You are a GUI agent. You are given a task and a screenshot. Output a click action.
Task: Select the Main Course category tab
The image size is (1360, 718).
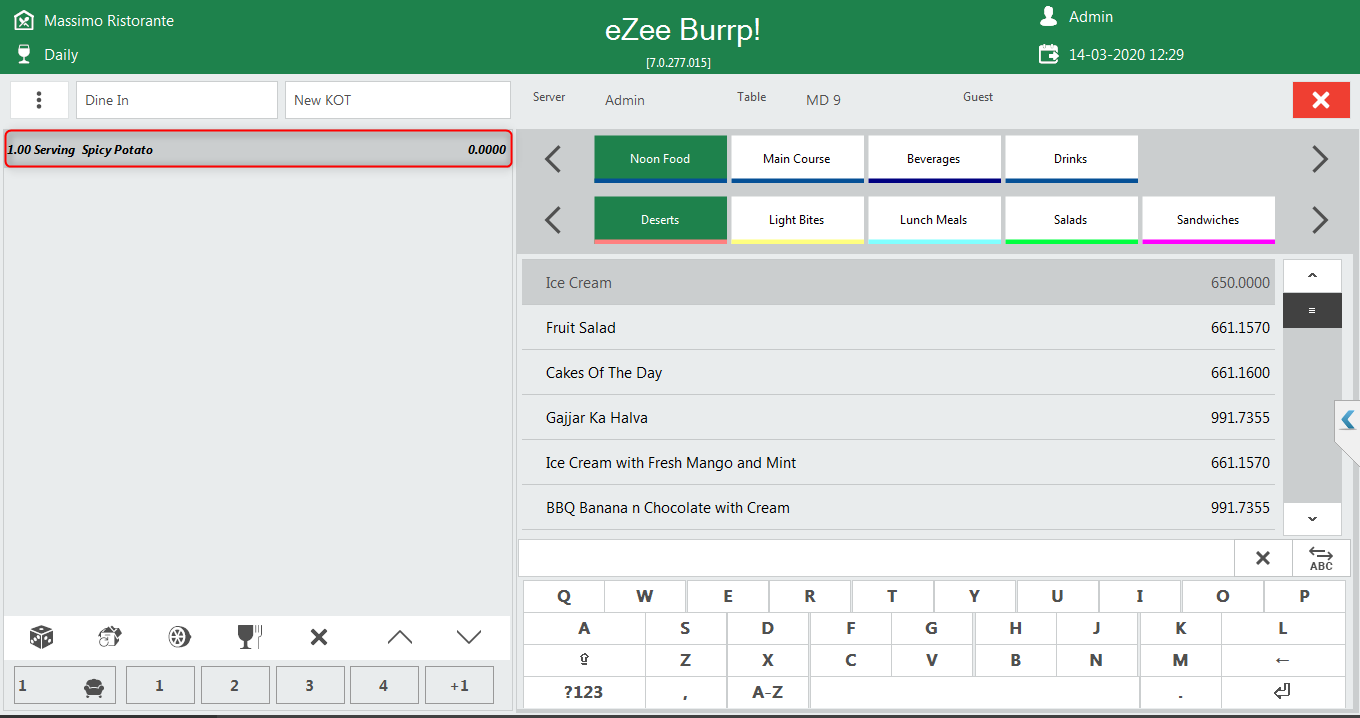coord(797,159)
